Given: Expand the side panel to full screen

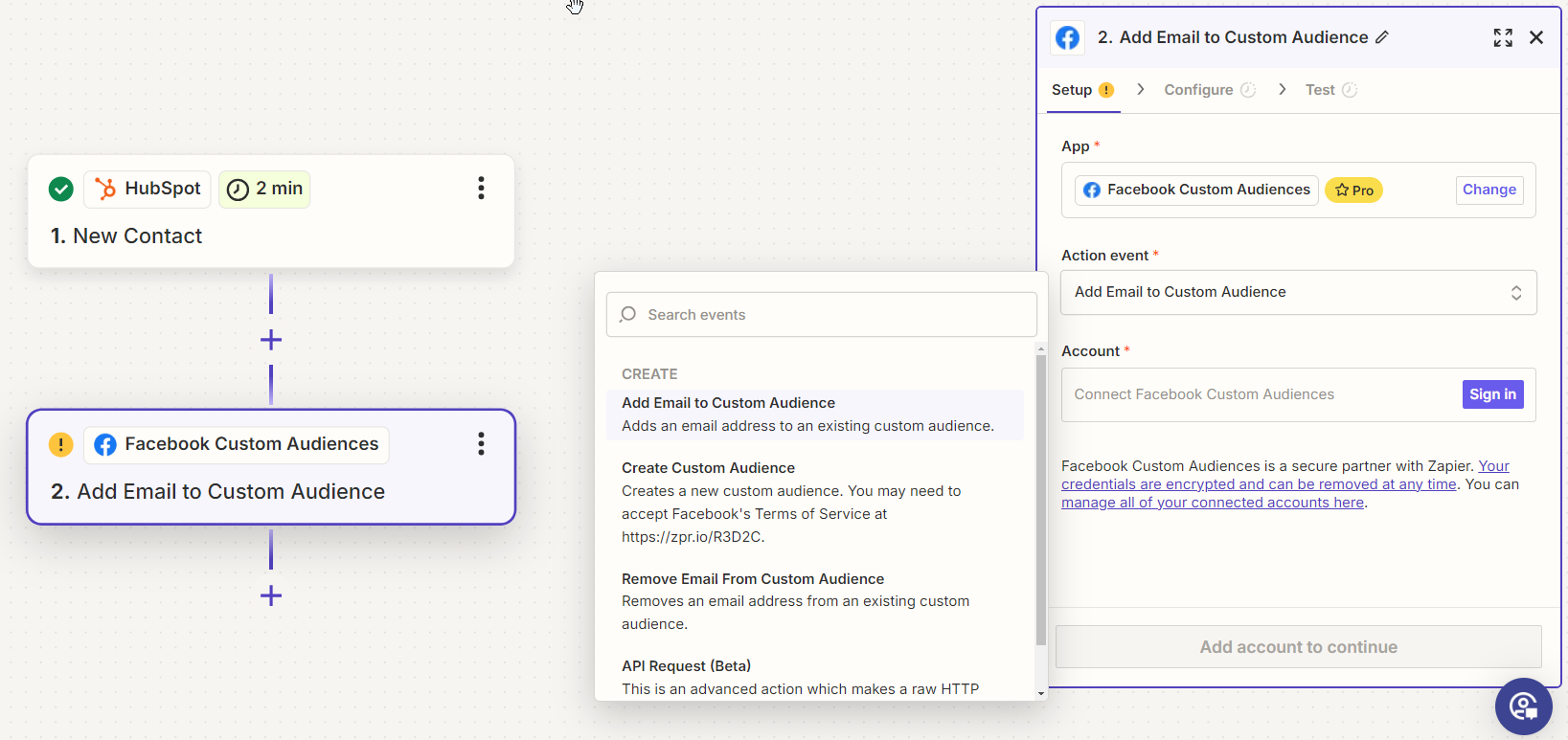Looking at the screenshot, I should click(1503, 37).
